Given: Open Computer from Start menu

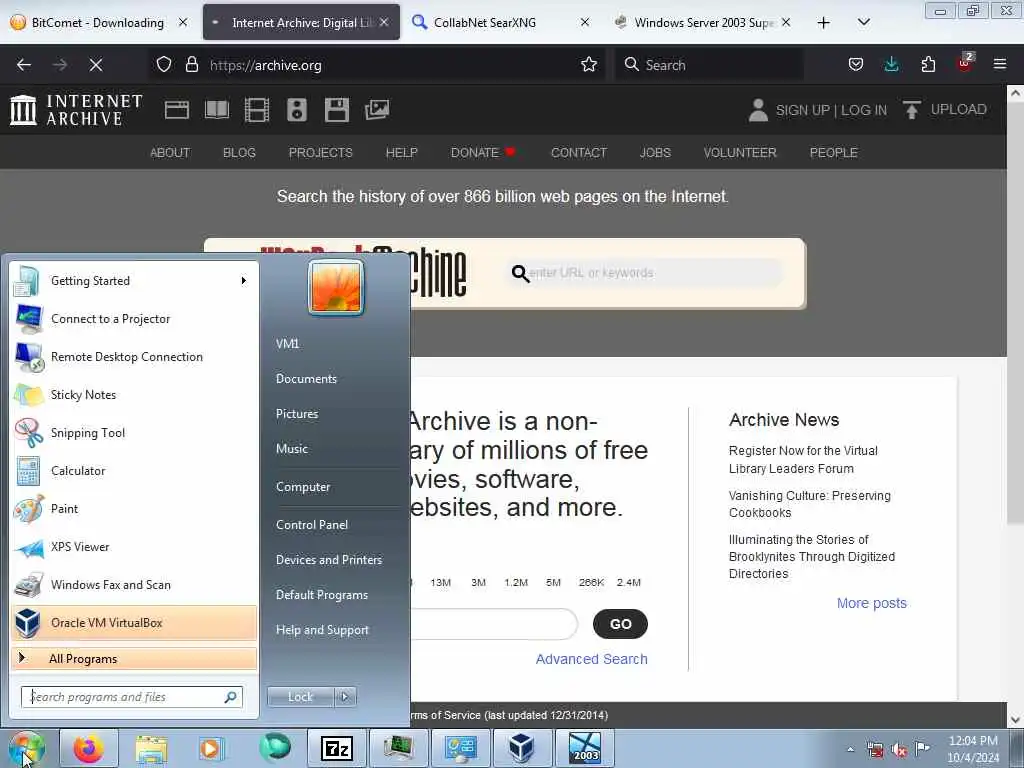Looking at the screenshot, I should click(x=303, y=487).
